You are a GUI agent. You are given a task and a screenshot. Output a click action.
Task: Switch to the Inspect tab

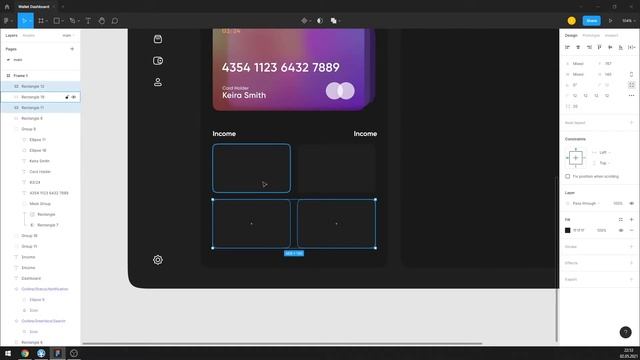[x=611, y=36]
